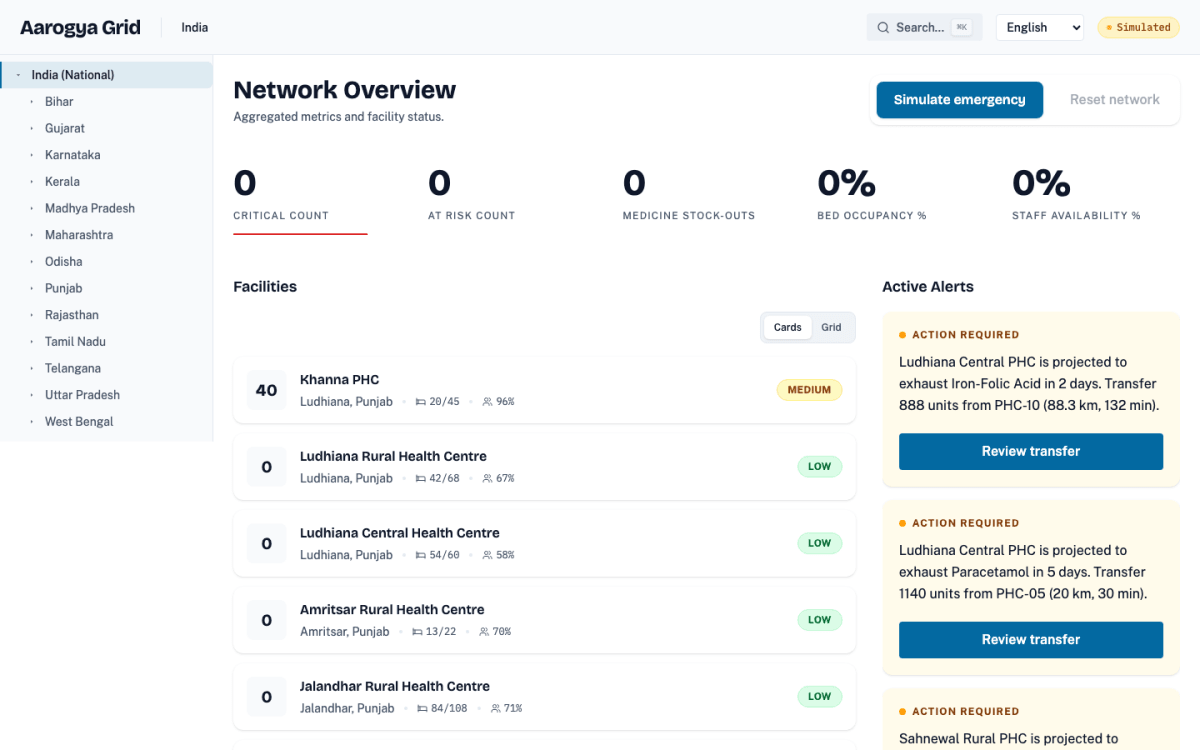Open the English language dropdown
The width and height of the screenshot is (1200, 750).
point(1040,27)
